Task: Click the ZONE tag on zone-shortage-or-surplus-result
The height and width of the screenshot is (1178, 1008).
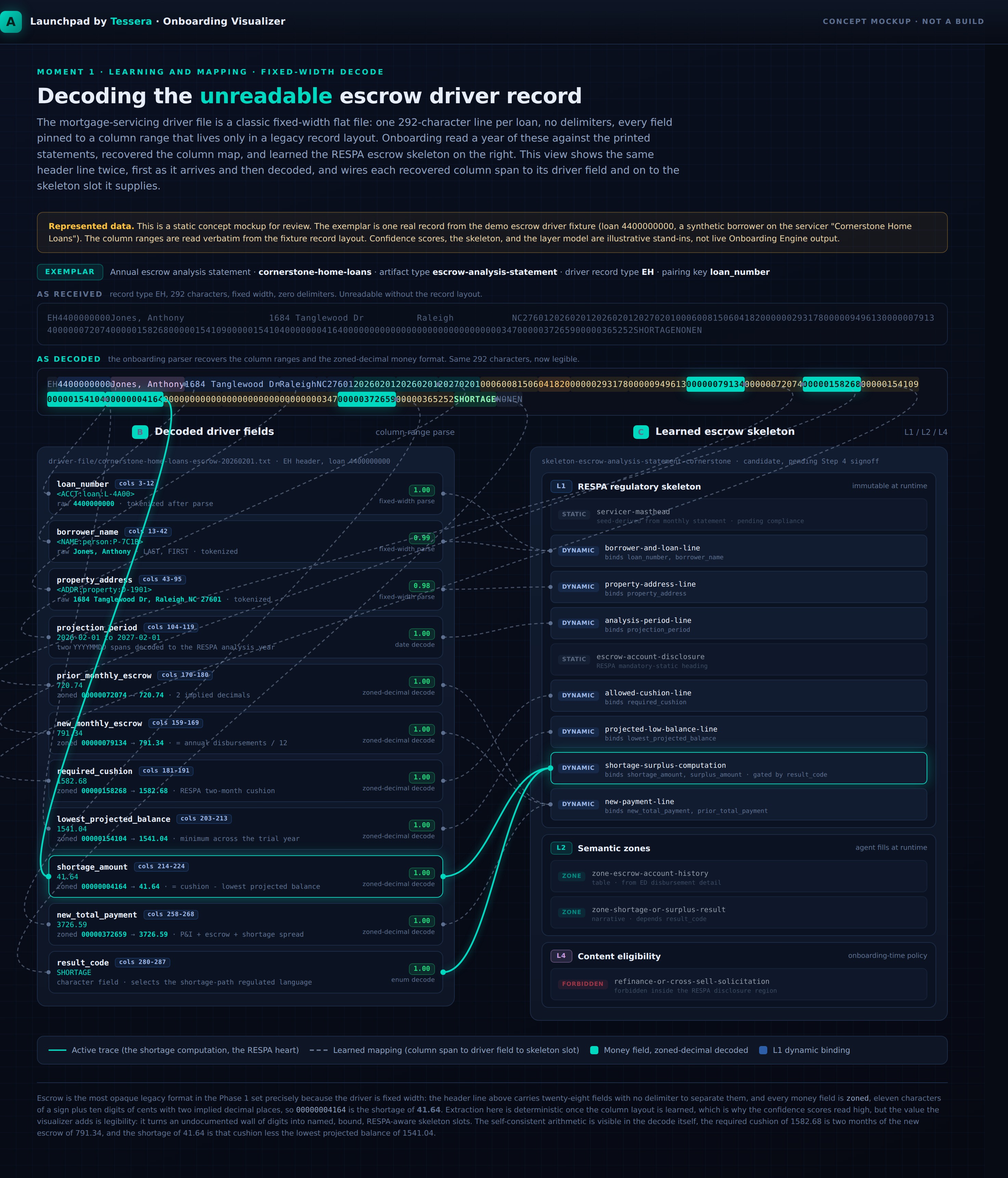Action: (x=571, y=912)
